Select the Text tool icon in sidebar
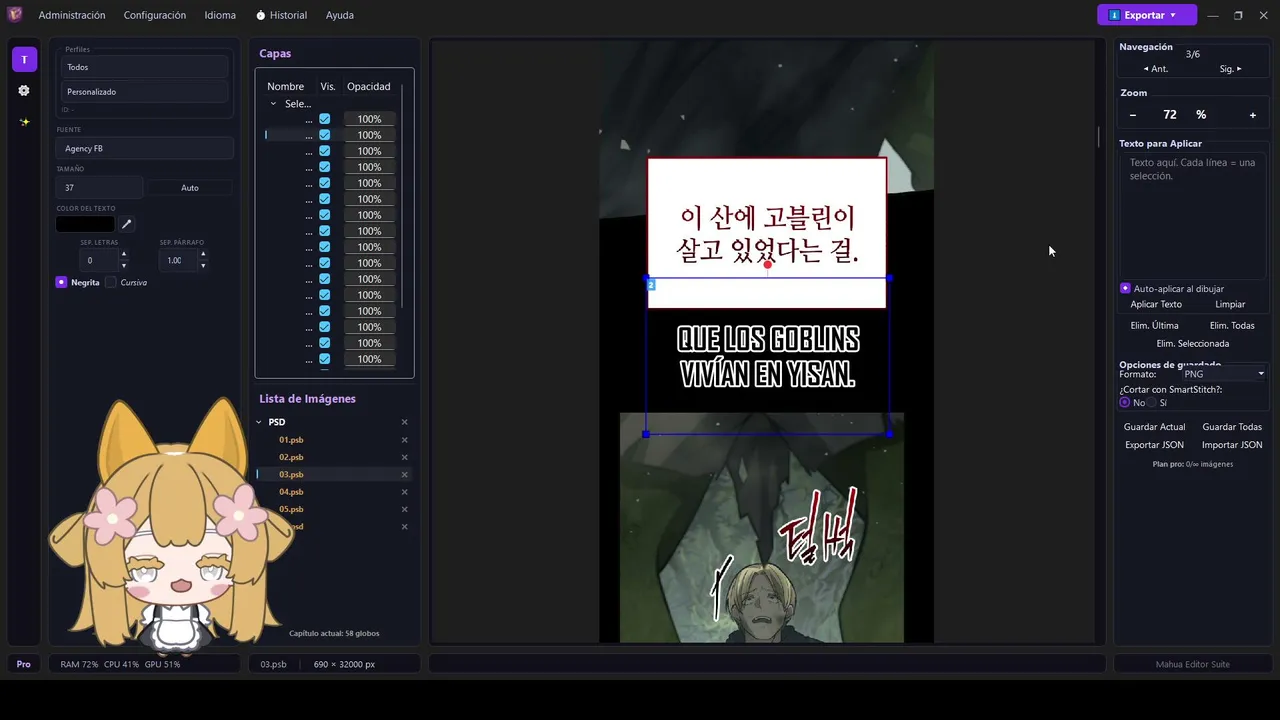 coord(24,59)
